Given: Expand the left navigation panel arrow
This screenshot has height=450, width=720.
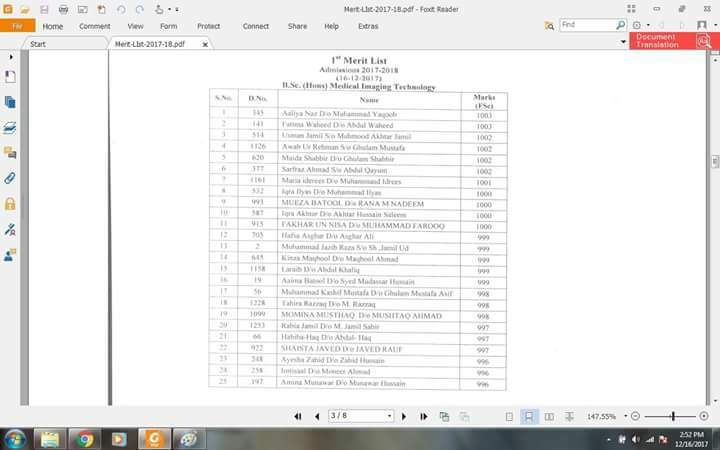Looking at the screenshot, I should pos(10,57).
